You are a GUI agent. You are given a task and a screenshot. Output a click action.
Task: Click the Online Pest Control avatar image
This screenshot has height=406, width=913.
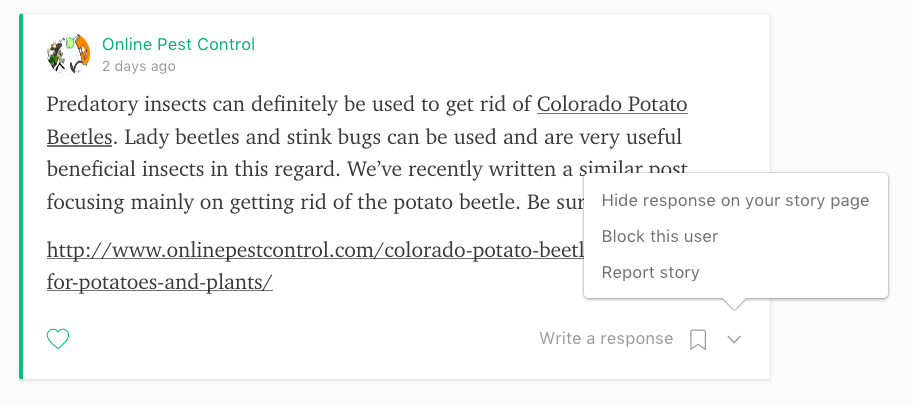[x=69, y=54]
